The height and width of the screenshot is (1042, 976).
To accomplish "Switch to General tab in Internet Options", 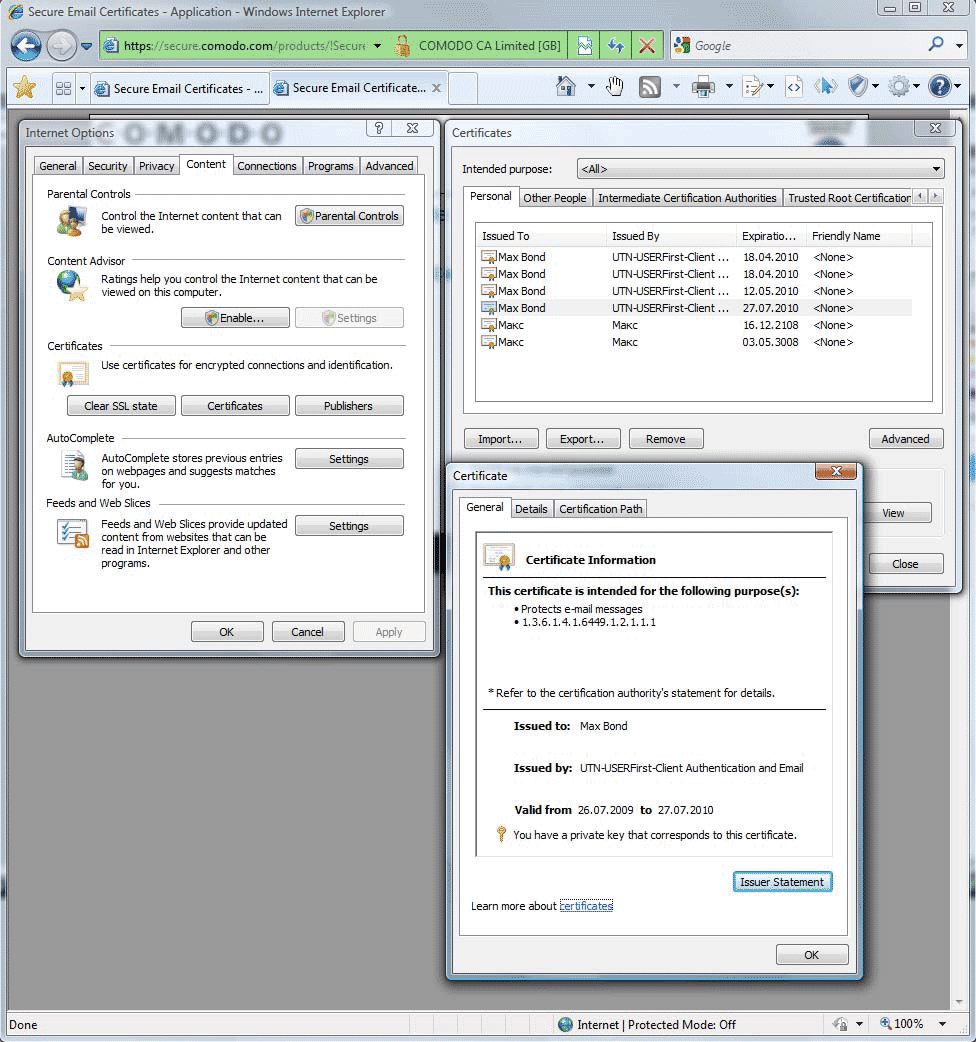I will tap(58, 166).
